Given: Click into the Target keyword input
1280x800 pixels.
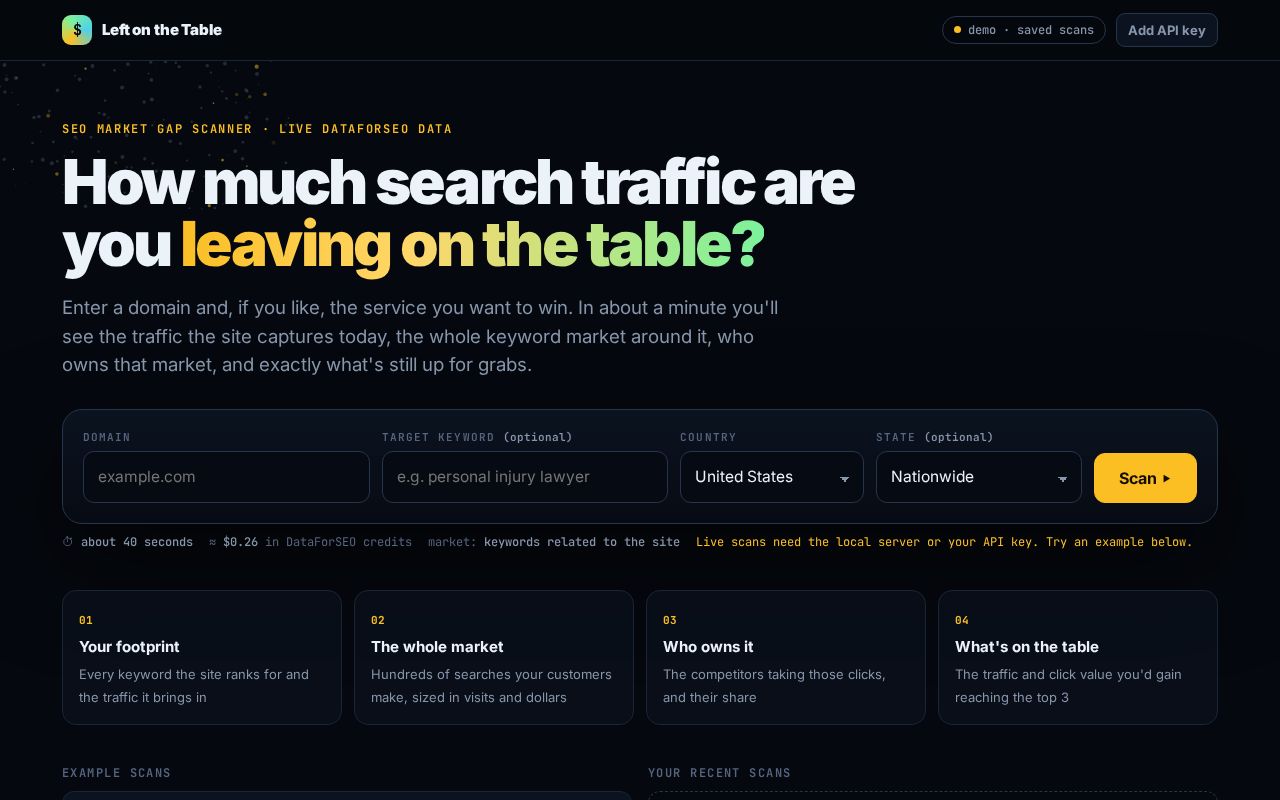Looking at the screenshot, I should tap(525, 477).
